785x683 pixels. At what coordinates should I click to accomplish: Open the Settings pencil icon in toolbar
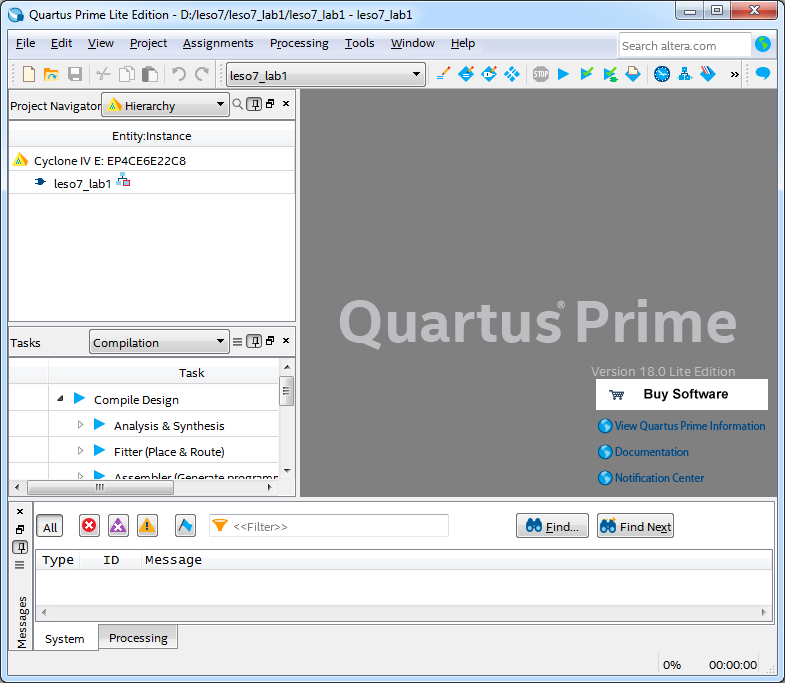click(443, 75)
